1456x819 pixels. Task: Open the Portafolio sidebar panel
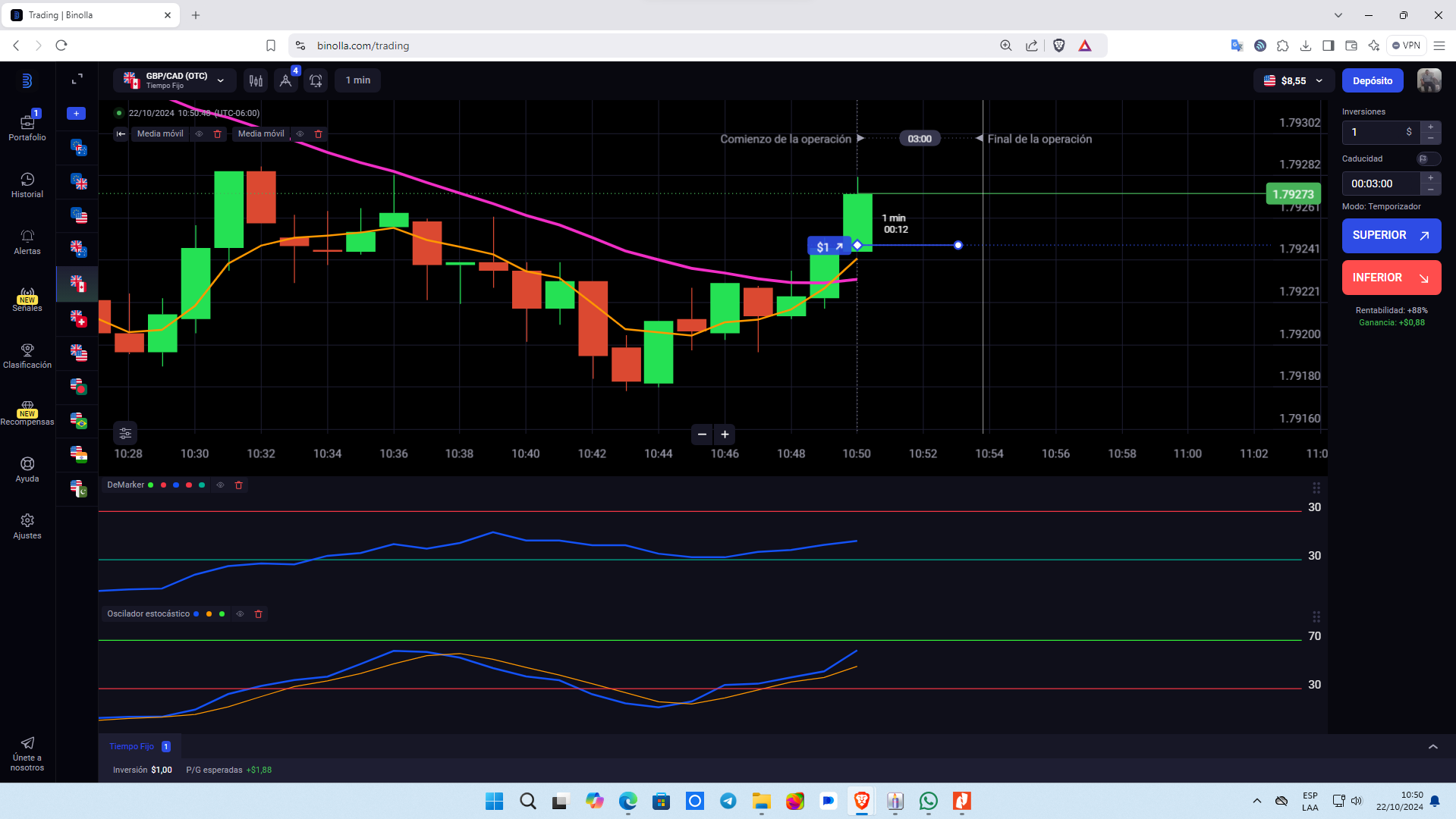[27, 126]
